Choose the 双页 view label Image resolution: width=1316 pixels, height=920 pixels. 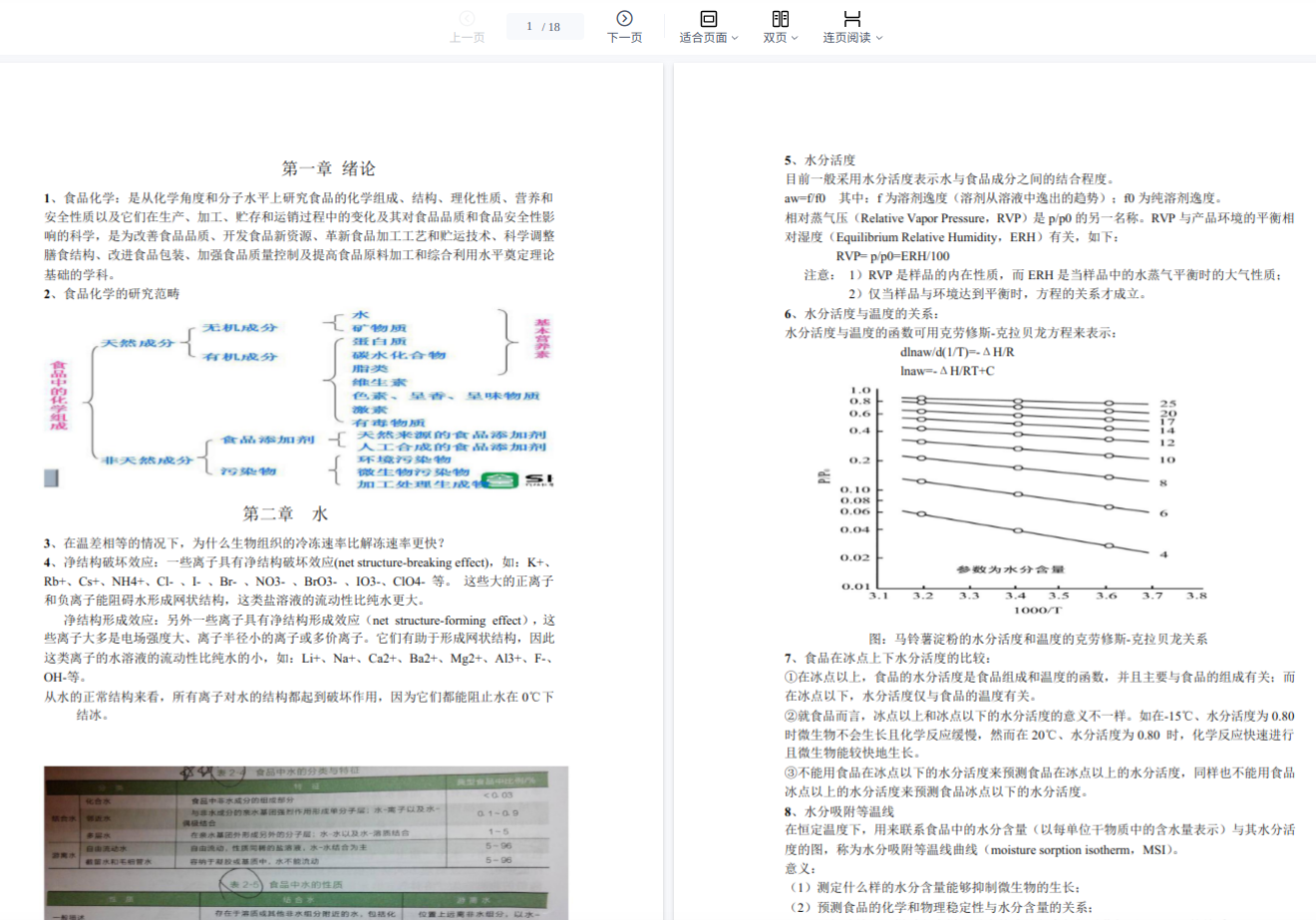(775, 38)
